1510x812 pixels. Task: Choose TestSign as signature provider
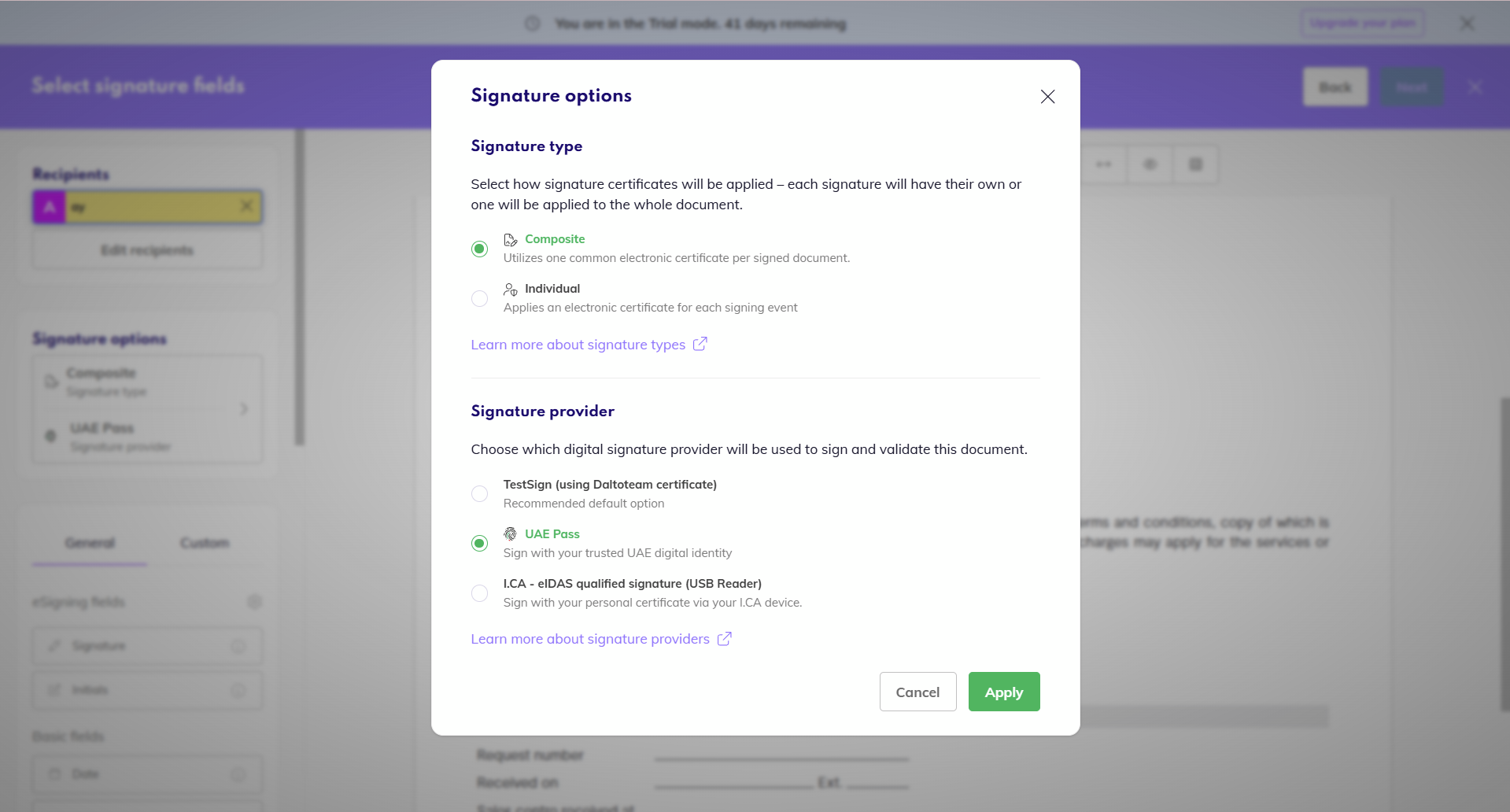click(479, 493)
